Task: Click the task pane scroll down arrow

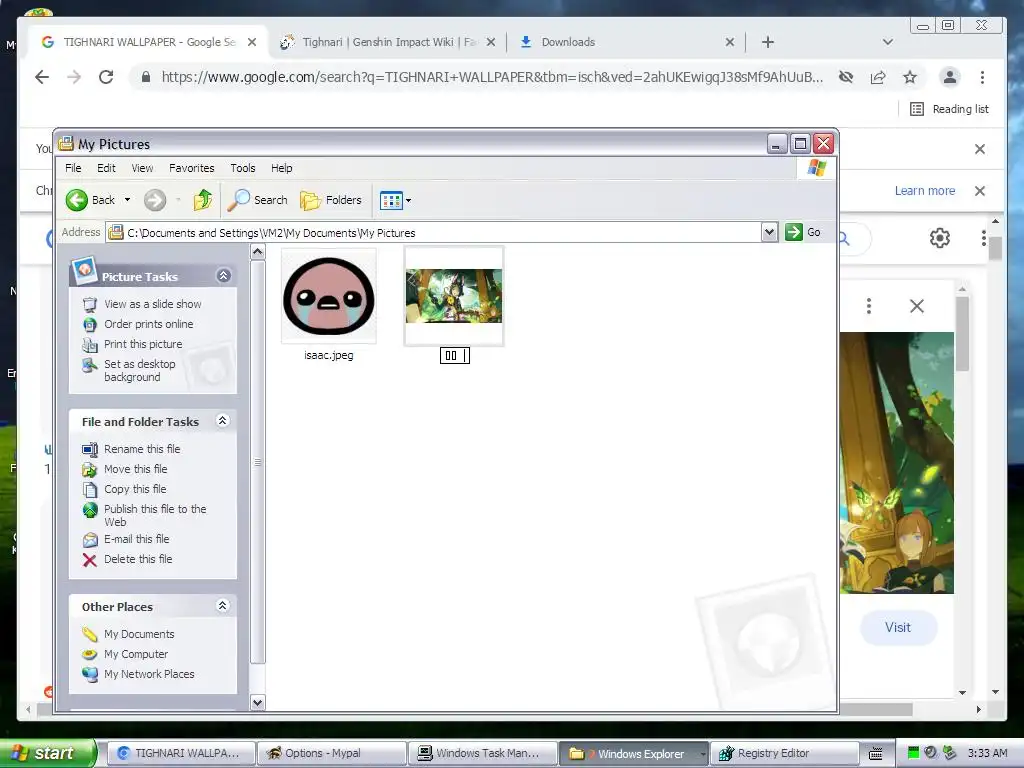Action: pos(258,703)
